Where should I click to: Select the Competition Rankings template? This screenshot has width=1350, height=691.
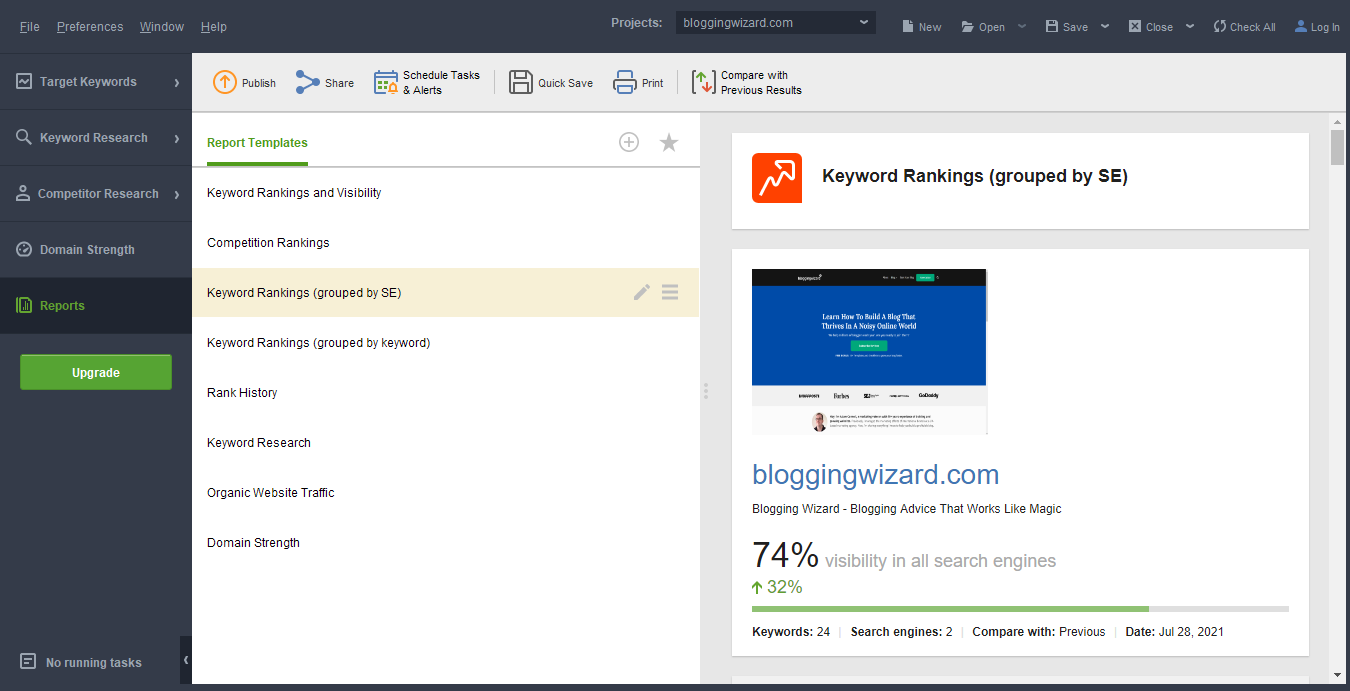[445, 243]
